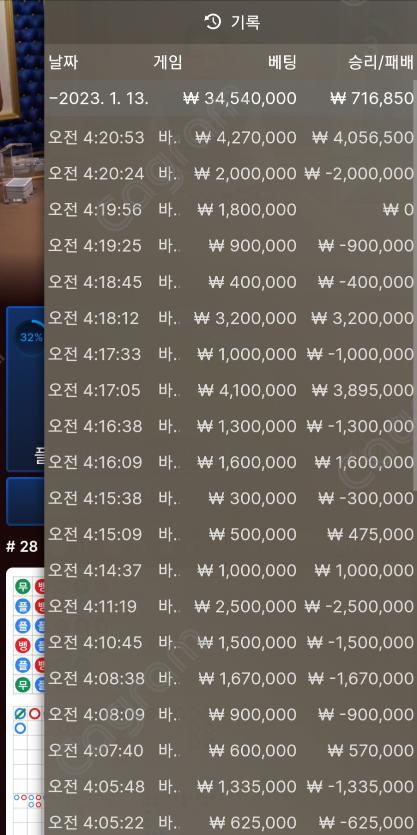Click the history panel scrollbar on right edge
Screen dimensions: 417x835
point(415,285)
